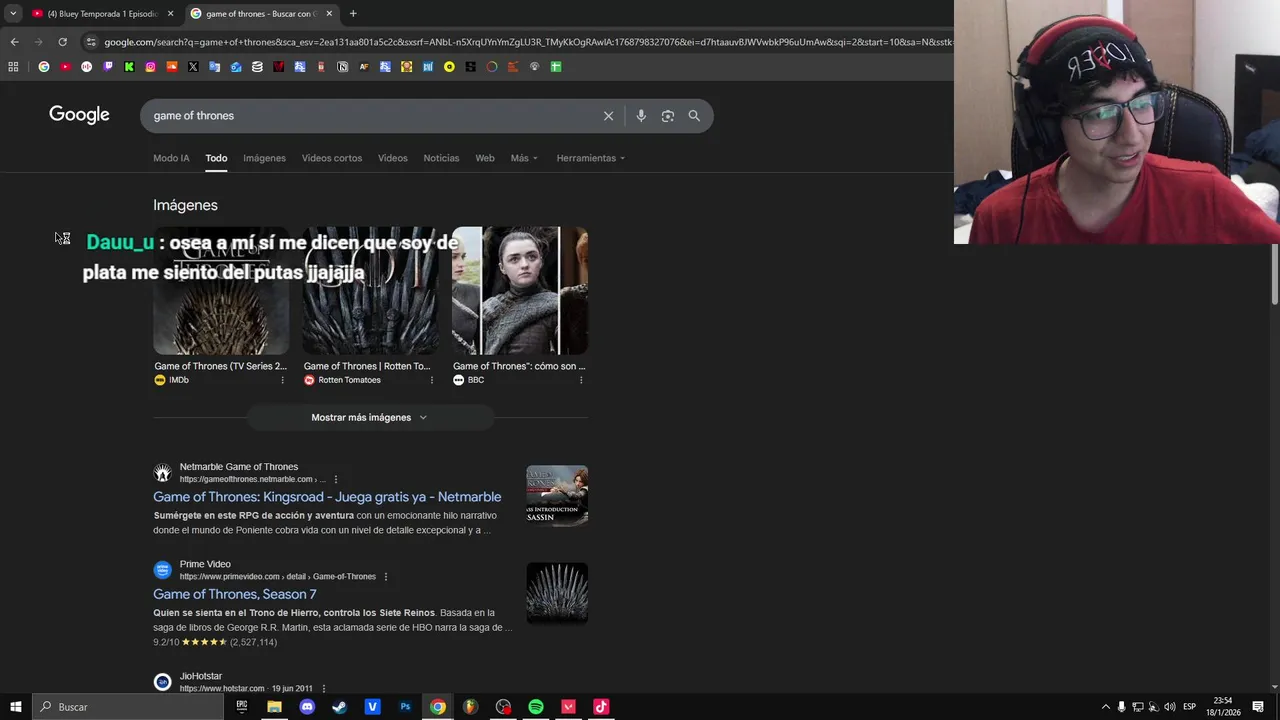Select the Noticias search tab
The height and width of the screenshot is (720, 1280).
(x=441, y=158)
